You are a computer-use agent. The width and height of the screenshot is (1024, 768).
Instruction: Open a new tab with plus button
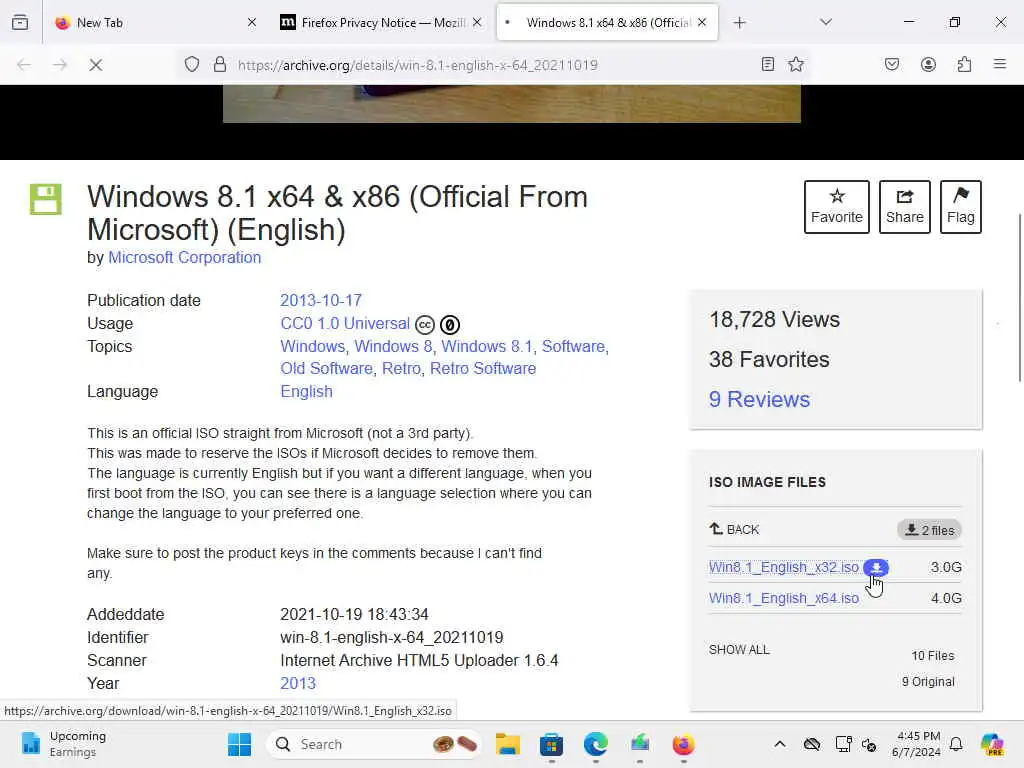point(739,23)
